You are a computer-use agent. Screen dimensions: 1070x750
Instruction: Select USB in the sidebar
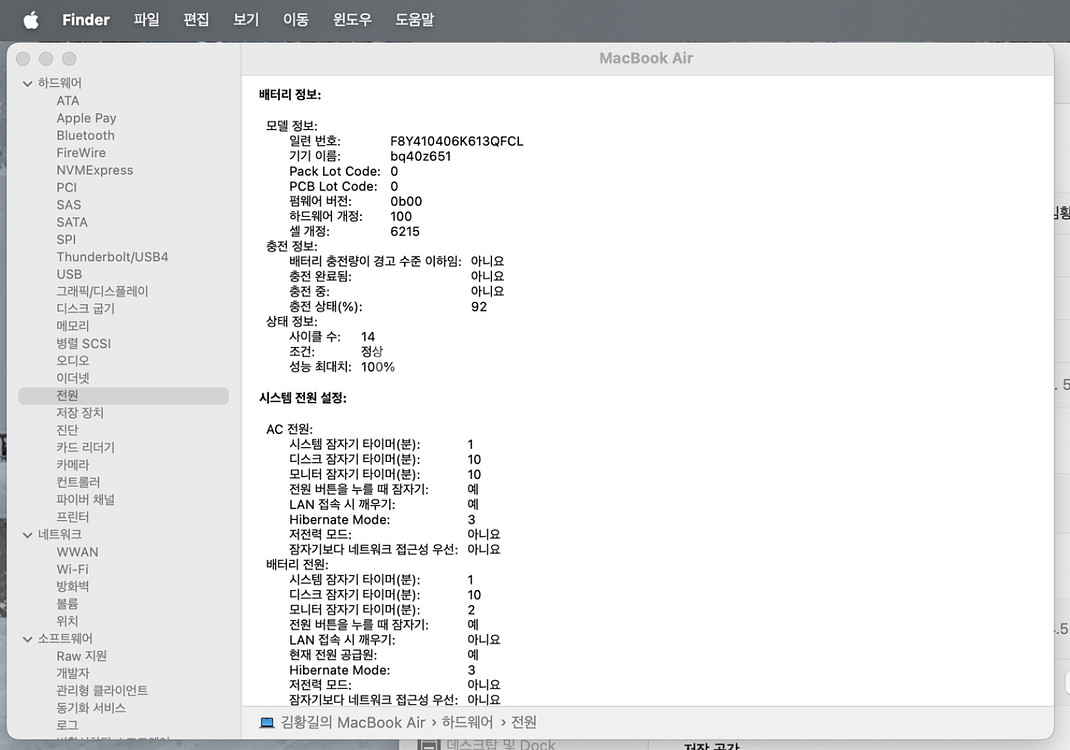[x=69, y=274]
